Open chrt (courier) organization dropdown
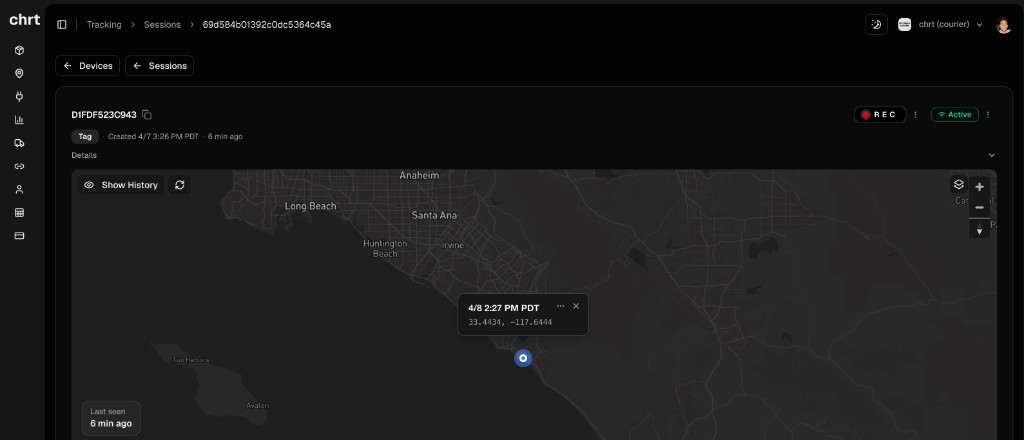The image size is (1024, 440). coord(941,25)
